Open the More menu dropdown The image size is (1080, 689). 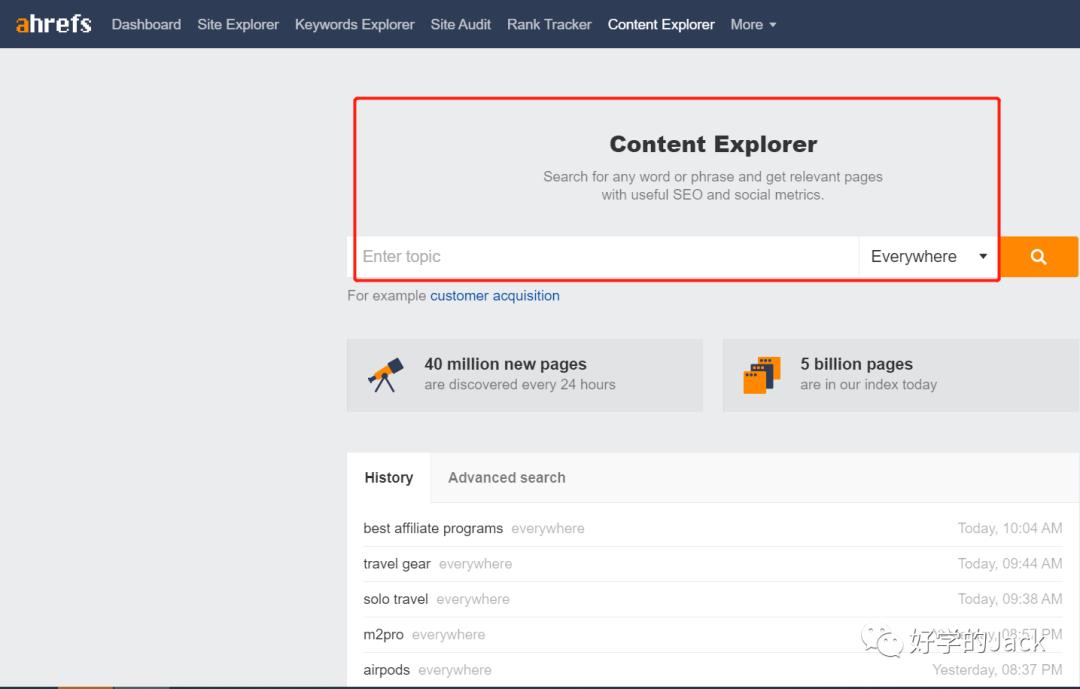(x=753, y=24)
